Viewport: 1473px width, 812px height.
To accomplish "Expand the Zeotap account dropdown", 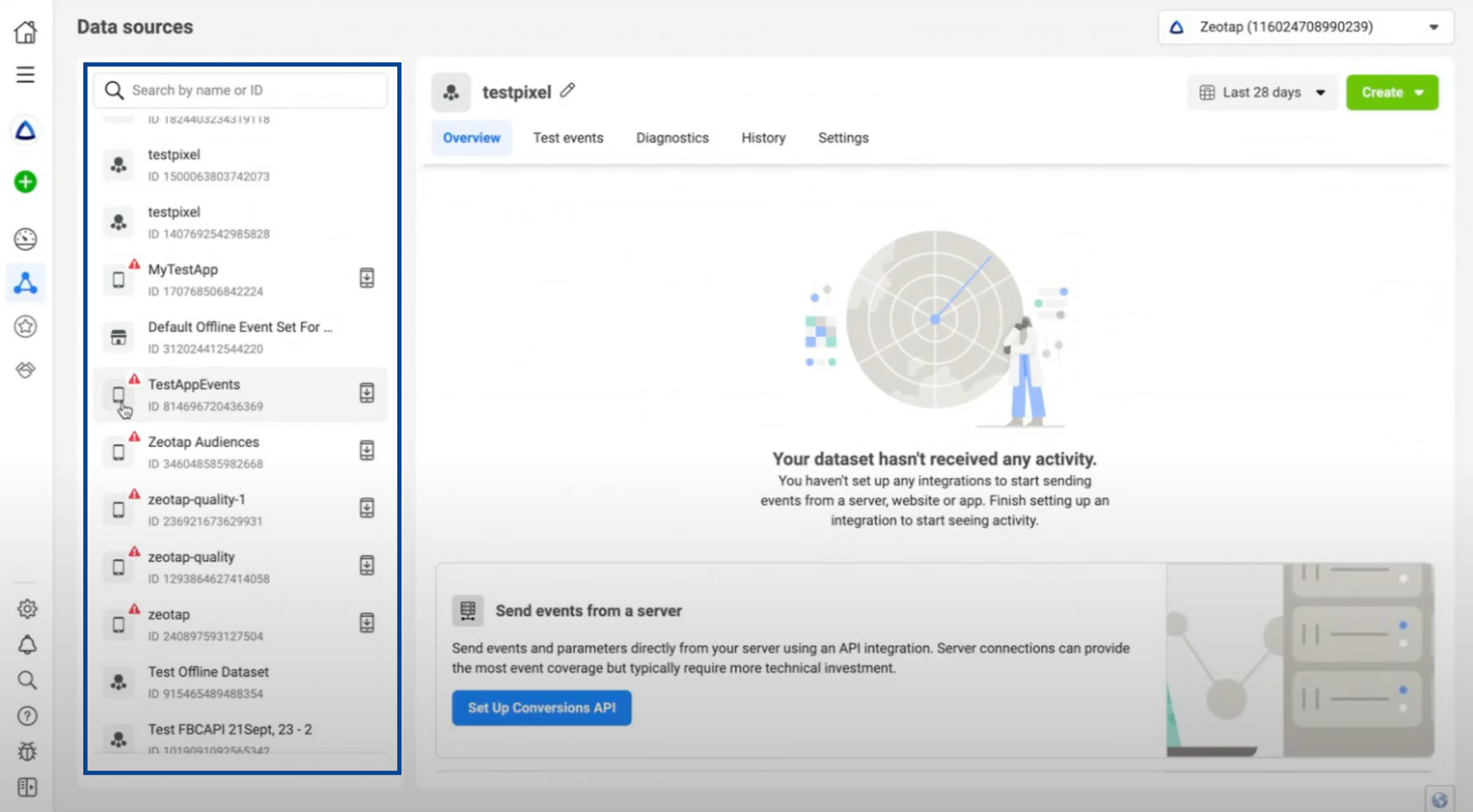I will 1306,27.
